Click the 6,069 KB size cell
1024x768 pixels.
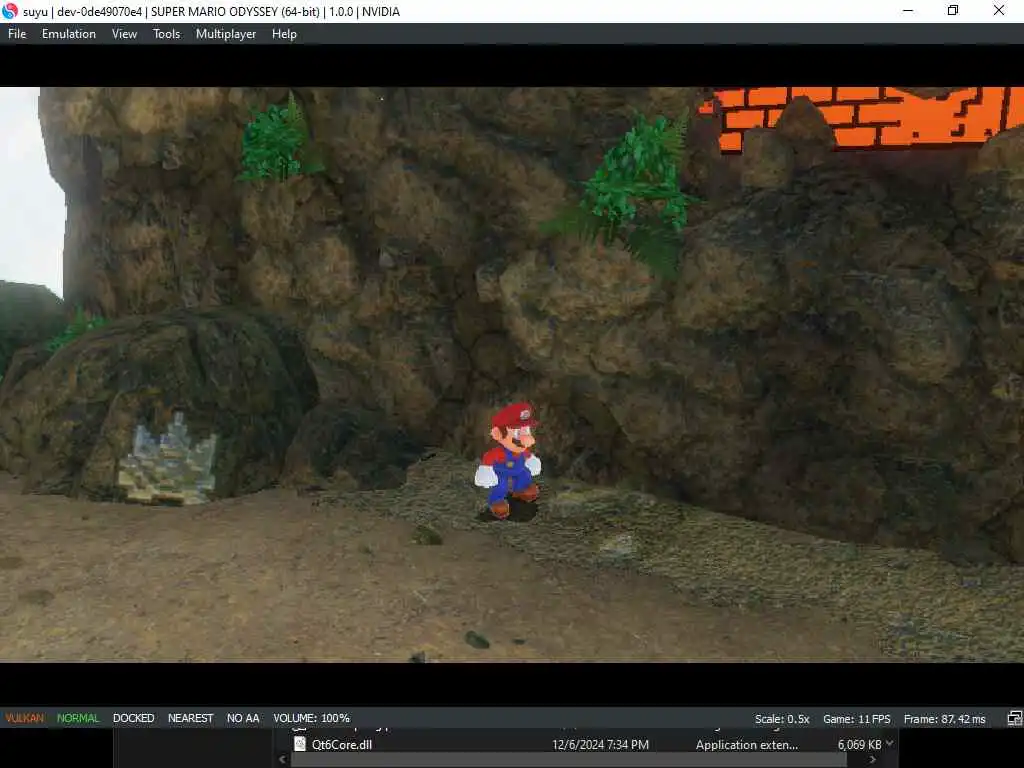[x=859, y=744]
